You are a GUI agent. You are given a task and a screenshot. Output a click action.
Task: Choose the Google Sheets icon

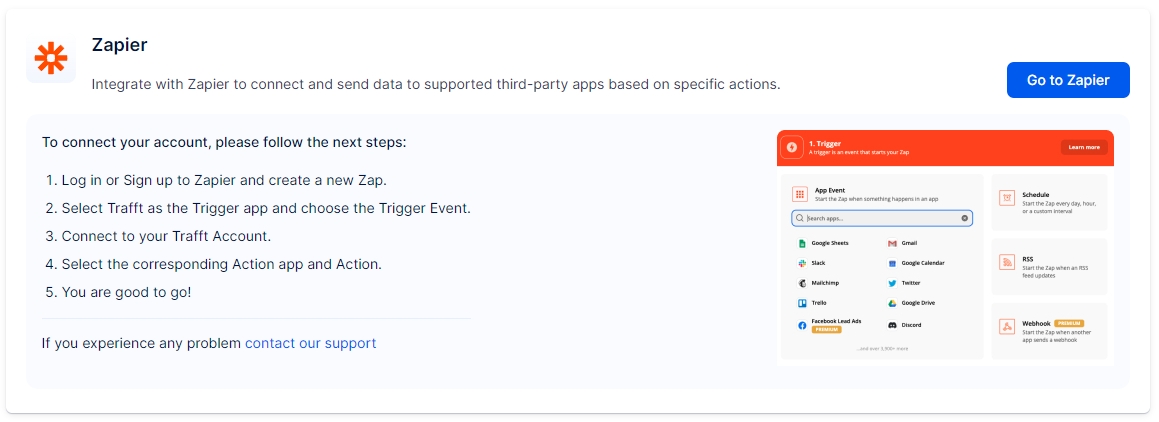pos(802,243)
